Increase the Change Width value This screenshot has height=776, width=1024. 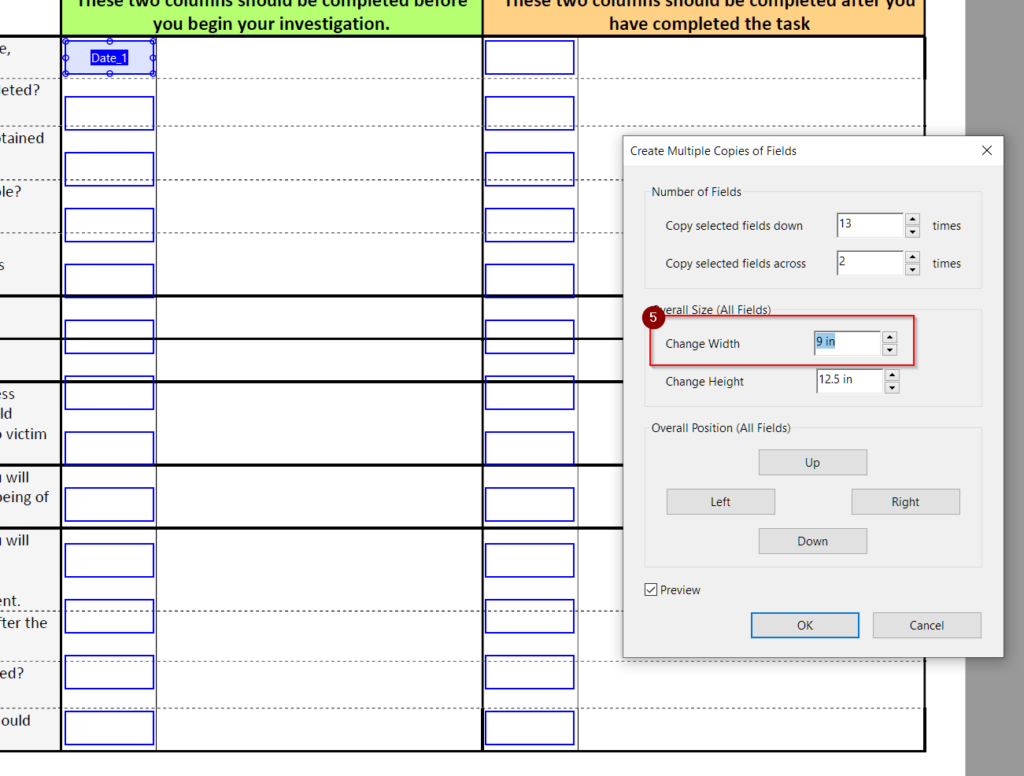[x=890, y=337]
